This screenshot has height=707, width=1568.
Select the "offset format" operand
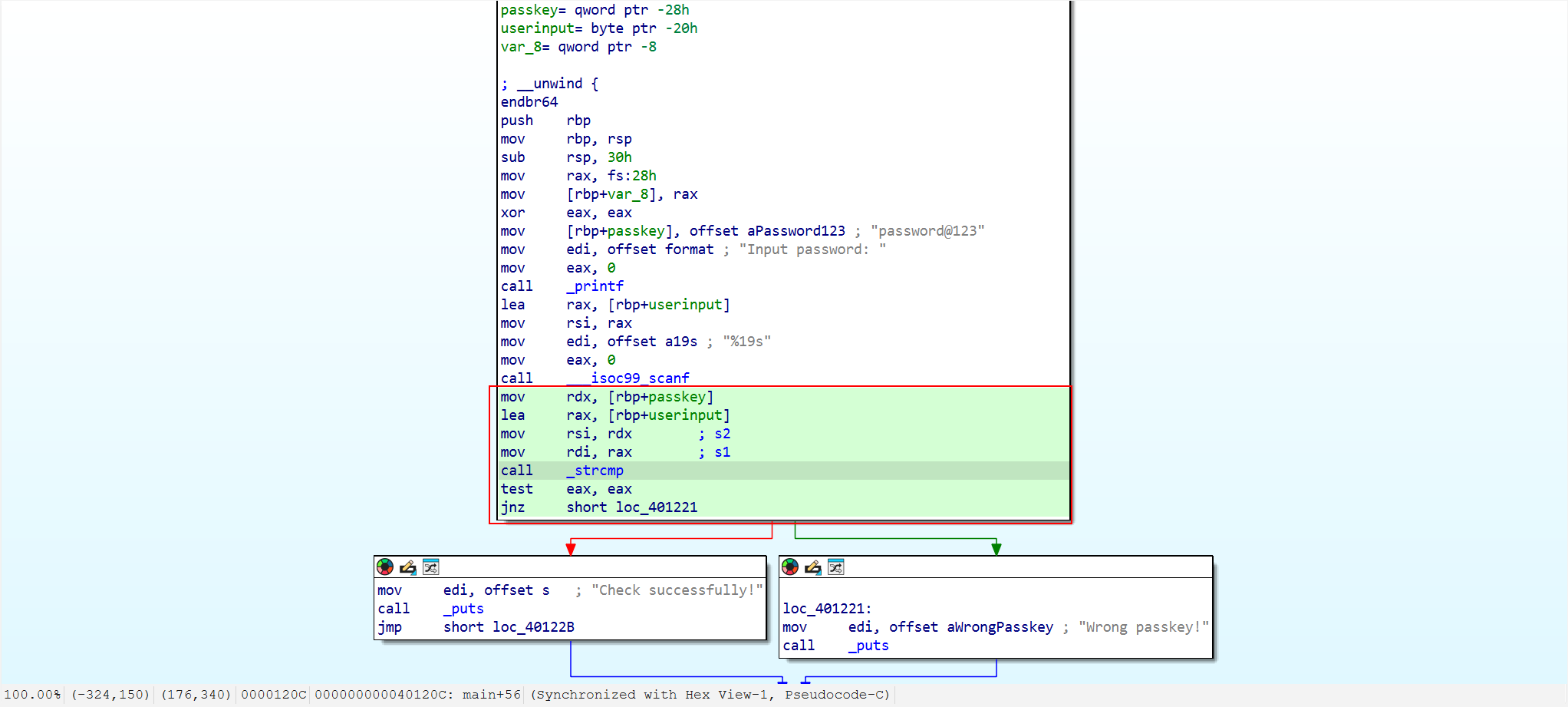tap(660, 249)
